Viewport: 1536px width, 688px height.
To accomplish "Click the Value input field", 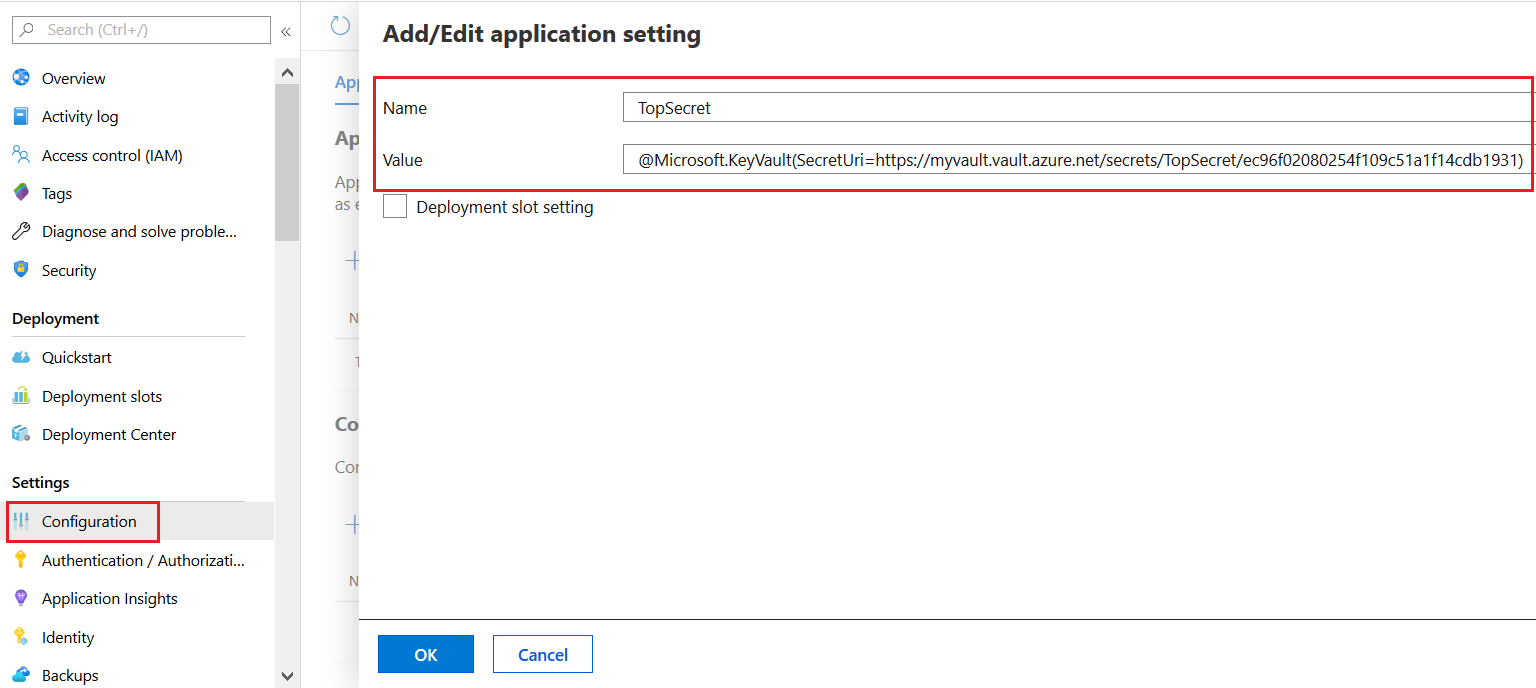I will tap(1078, 160).
